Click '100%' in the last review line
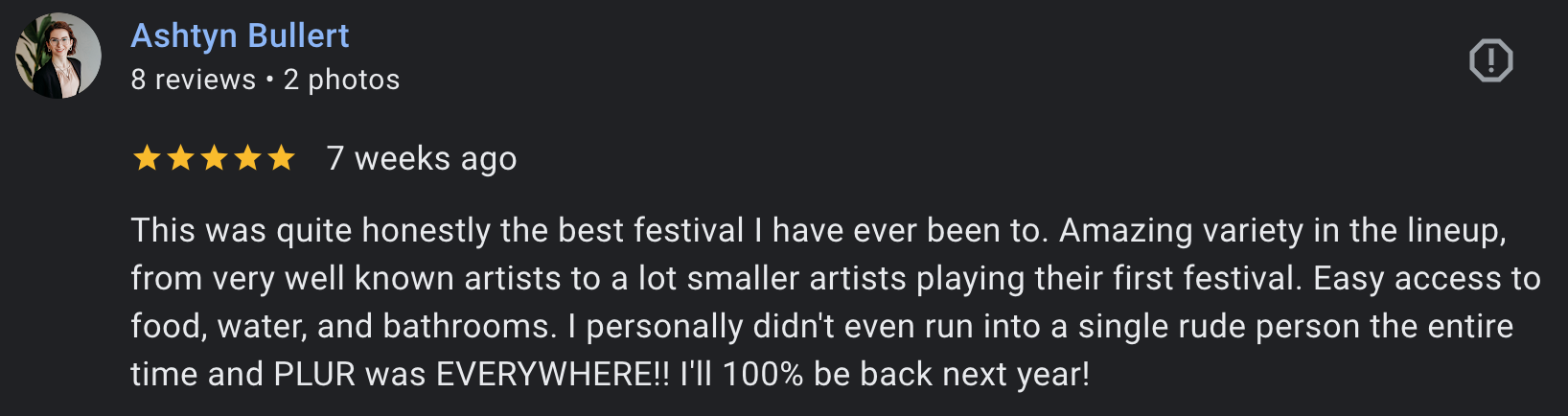Viewport: 1568px width, 416px height. 763,374
